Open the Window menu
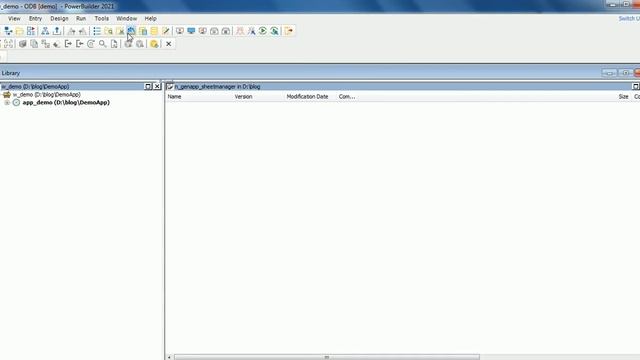The image size is (640, 360). point(127,18)
